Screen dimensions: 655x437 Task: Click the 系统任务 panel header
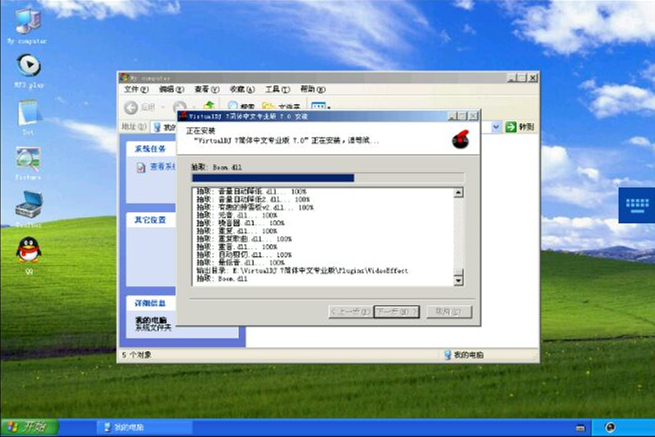point(150,148)
